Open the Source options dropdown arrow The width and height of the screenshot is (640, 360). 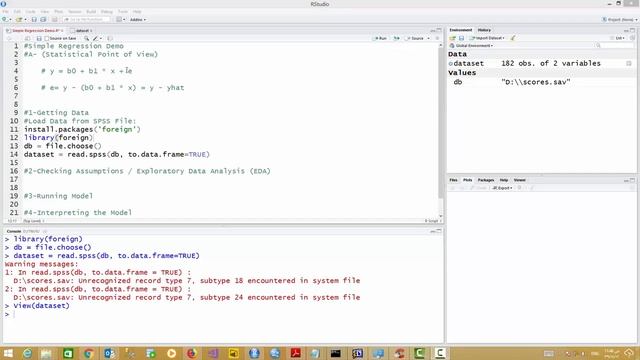pyautogui.click(x=428, y=38)
